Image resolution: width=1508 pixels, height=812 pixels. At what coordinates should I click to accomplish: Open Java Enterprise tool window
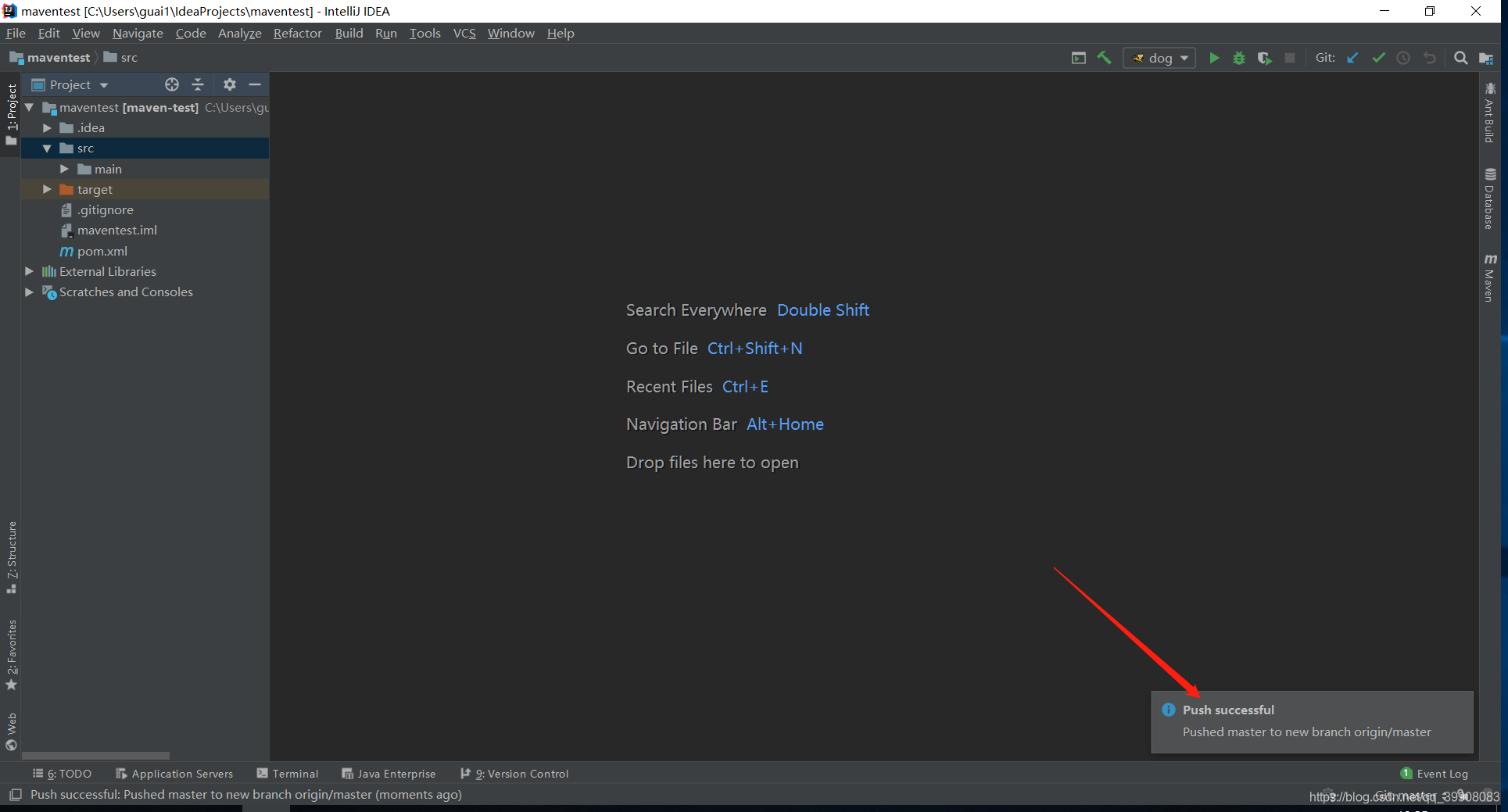point(389,774)
